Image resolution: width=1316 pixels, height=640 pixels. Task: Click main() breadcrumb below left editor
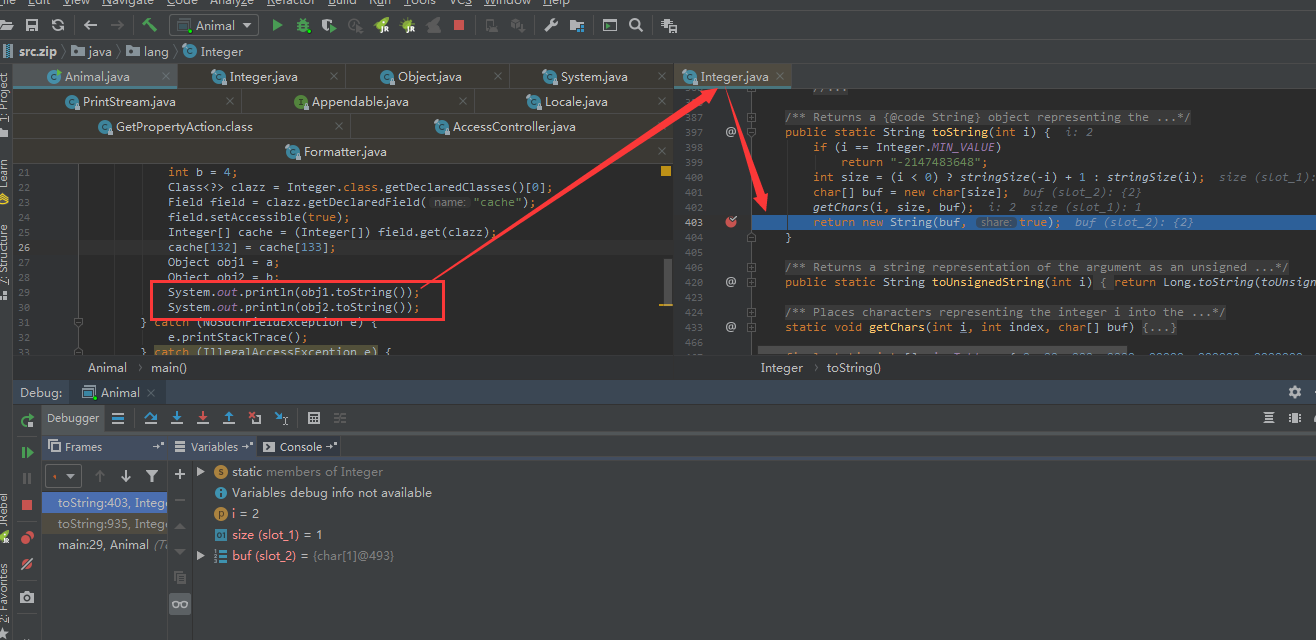click(x=168, y=367)
